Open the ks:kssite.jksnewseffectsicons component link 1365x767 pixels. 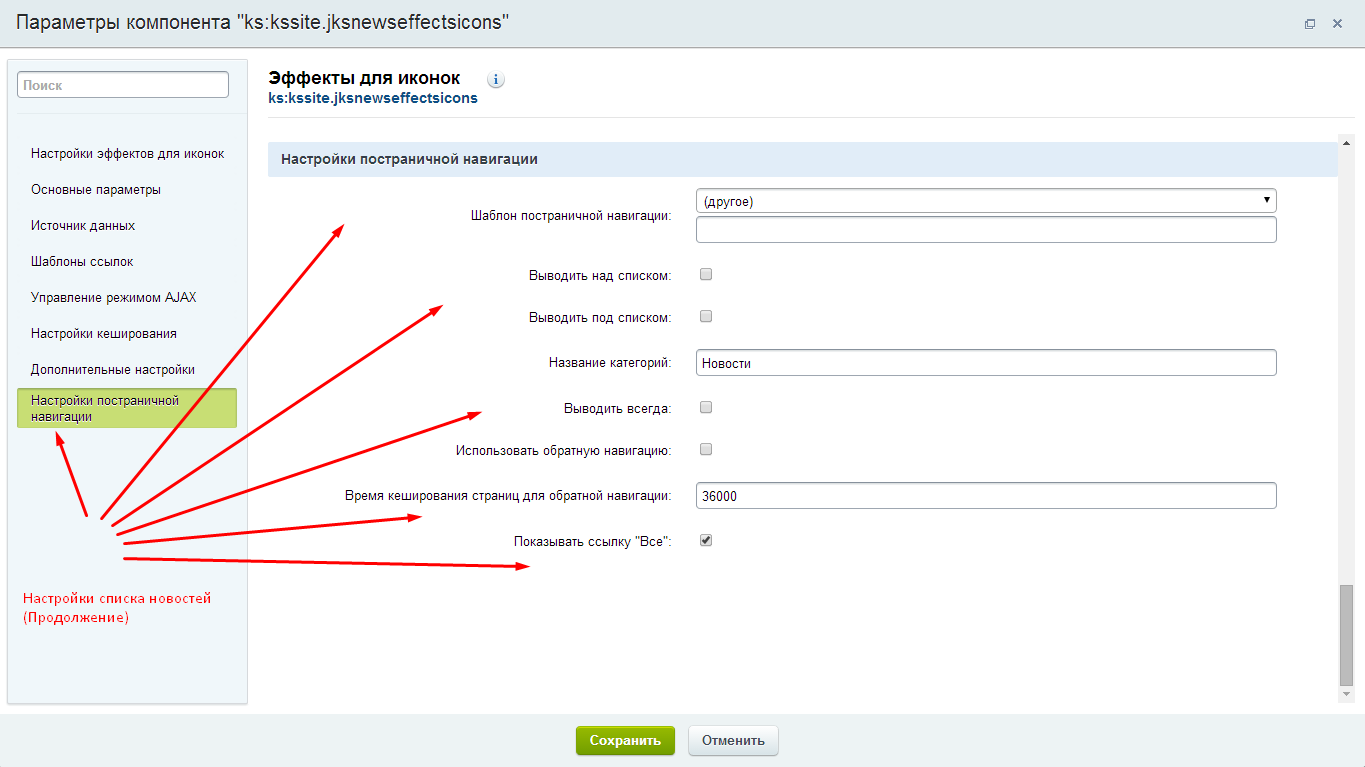(x=372, y=98)
